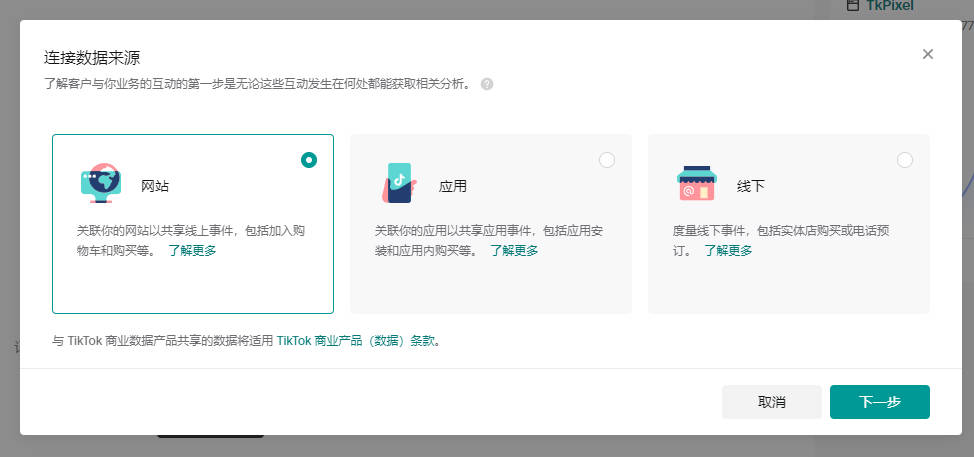This screenshot has width=974, height=457.
Task: Open 了解更多 link in 网站 card
Action: click(192, 250)
